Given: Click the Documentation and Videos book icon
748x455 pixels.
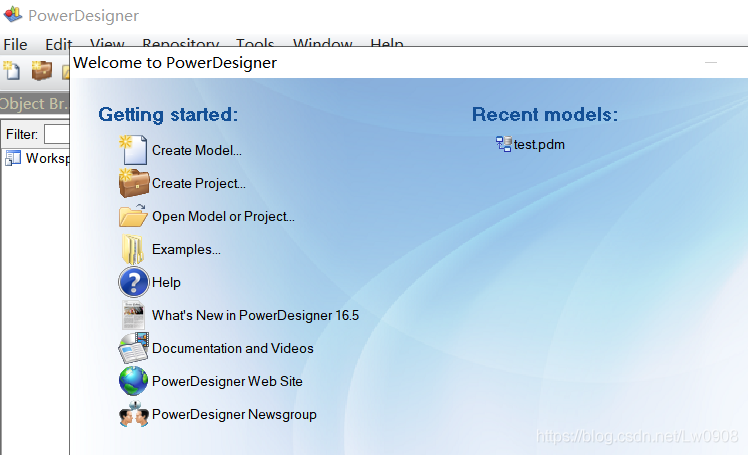Looking at the screenshot, I should click(x=134, y=348).
